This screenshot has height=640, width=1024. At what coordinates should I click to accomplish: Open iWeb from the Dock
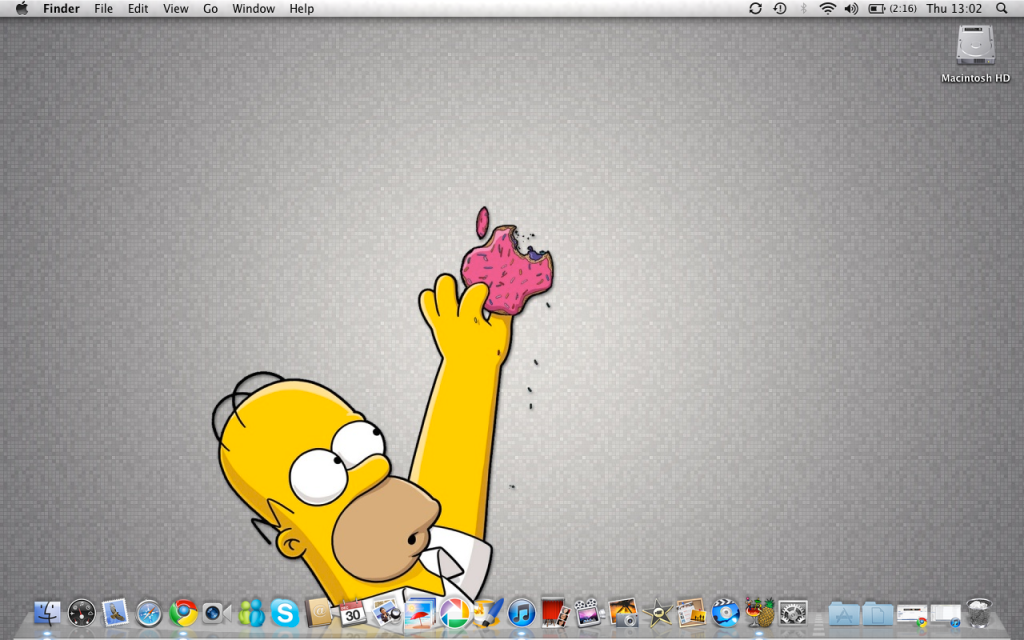[x=691, y=613]
